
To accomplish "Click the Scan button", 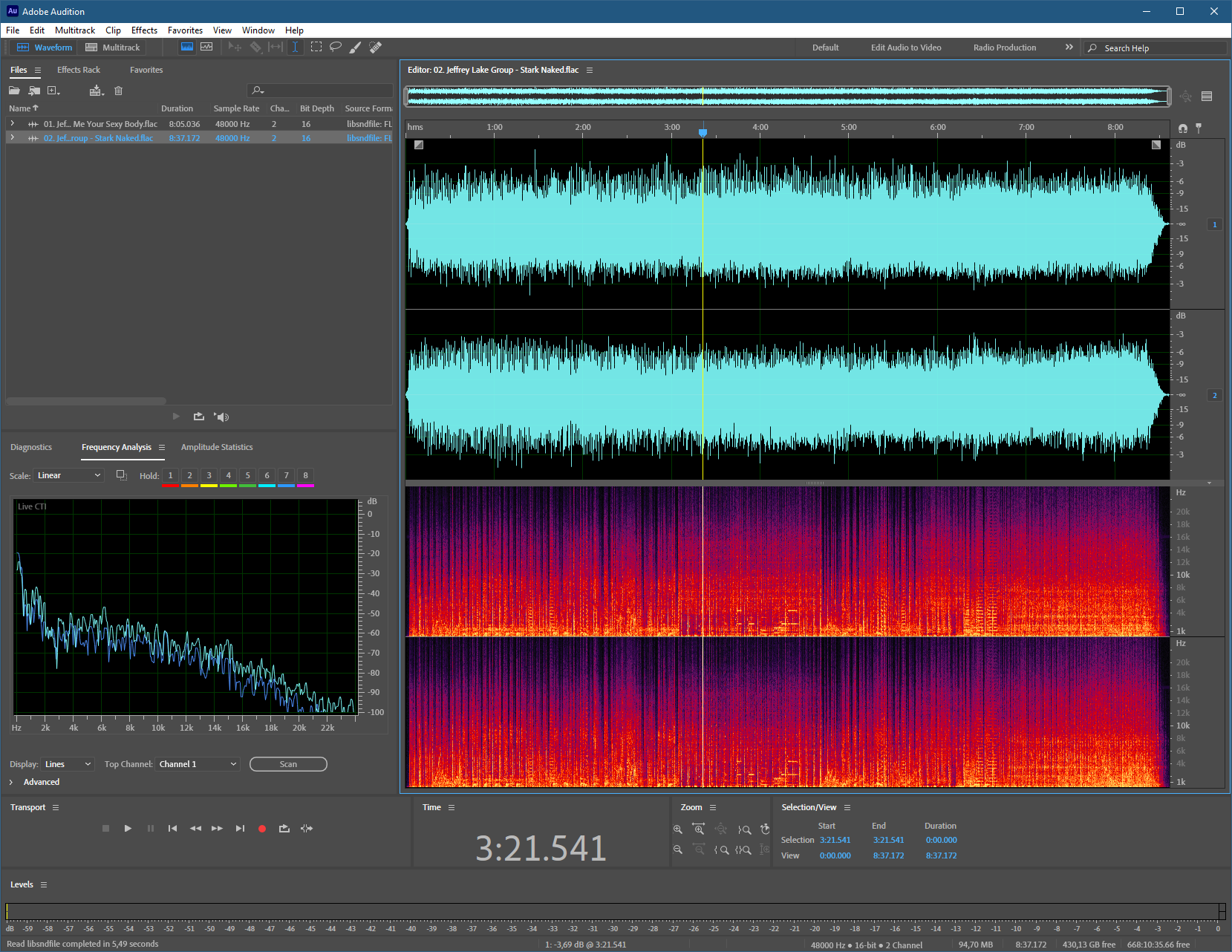I will pyautogui.click(x=288, y=764).
